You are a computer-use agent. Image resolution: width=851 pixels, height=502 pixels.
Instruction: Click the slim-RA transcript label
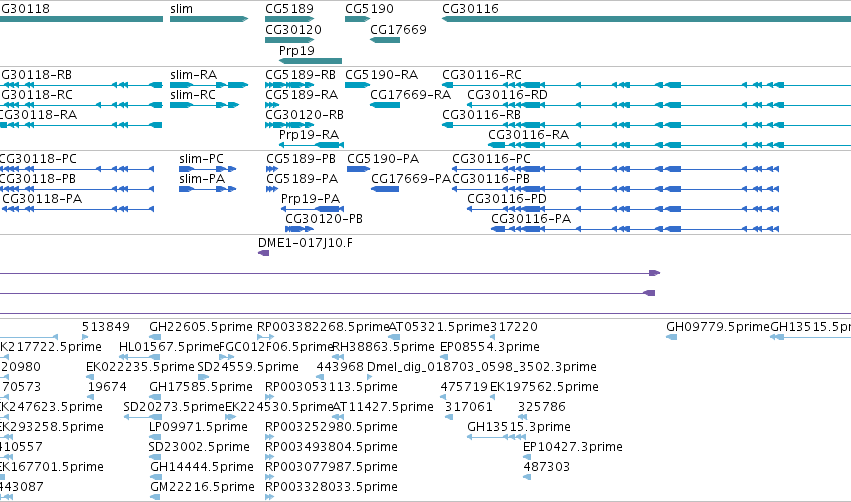pyautogui.click(x=194, y=75)
